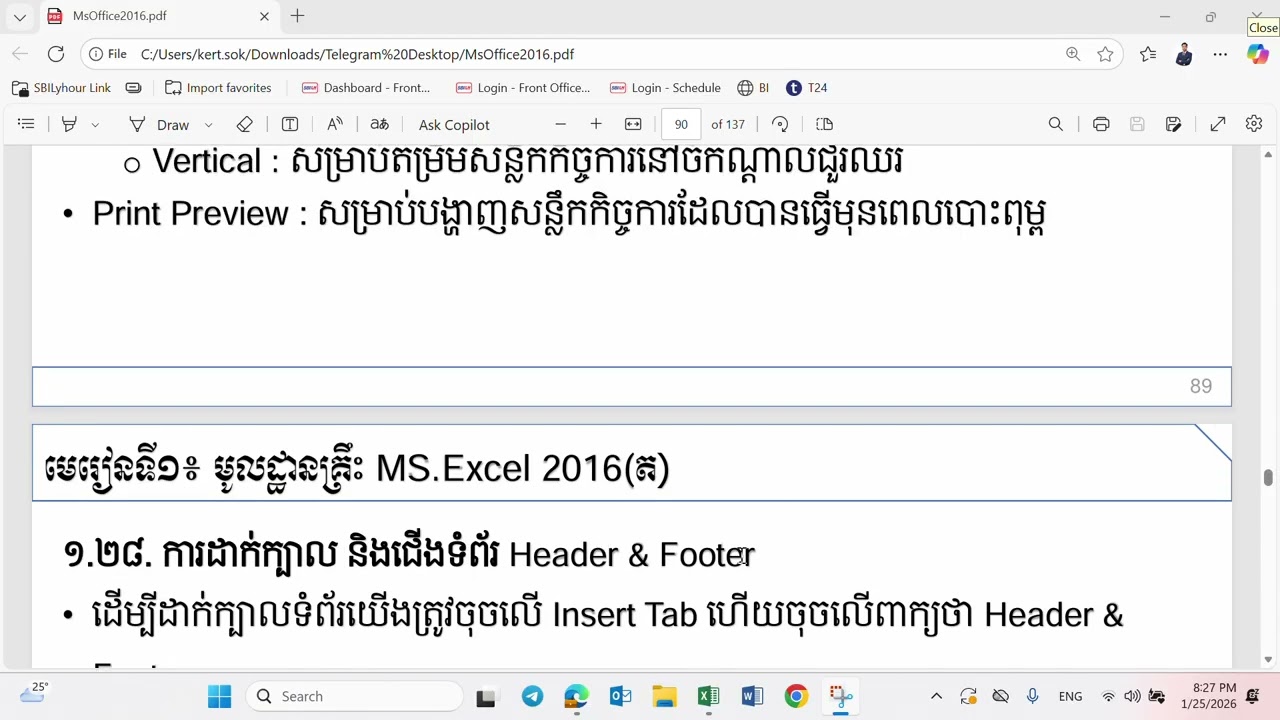This screenshot has height=720, width=1280.
Task: Zoom the page from address bar magnifier
Action: pyautogui.click(x=1073, y=54)
